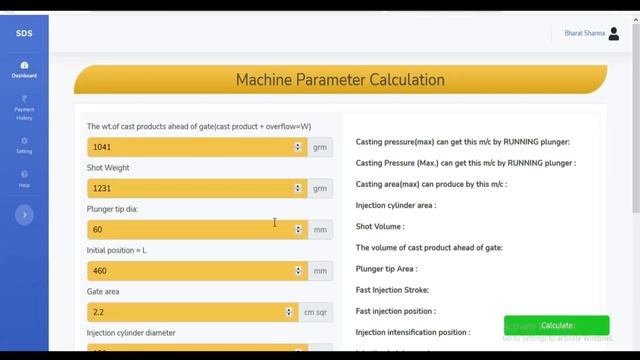Focus the Initial position field showing 460
640x360 pixels.
coord(197,271)
